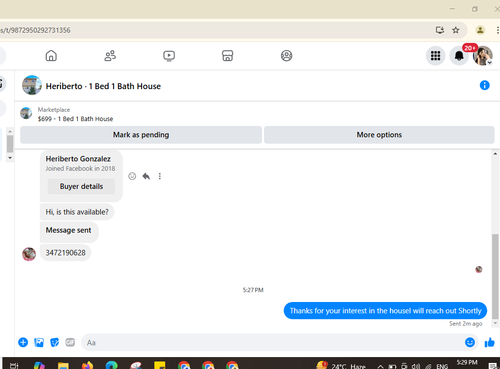Open the Chrome profile icon
Viewport: 500px width, 369px height.
(x=480, y=30)
